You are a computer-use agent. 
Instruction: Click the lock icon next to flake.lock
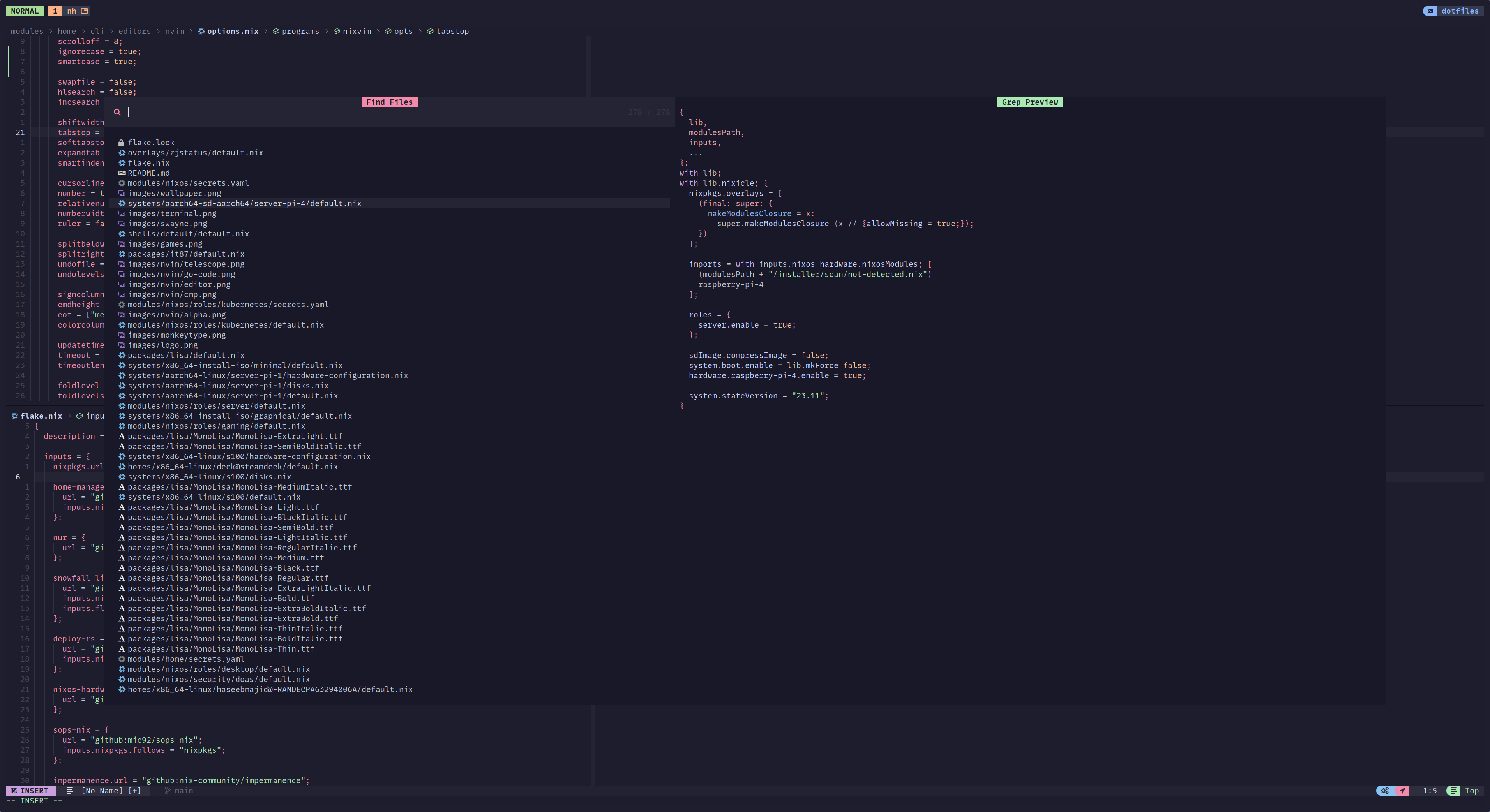point(122,143)
